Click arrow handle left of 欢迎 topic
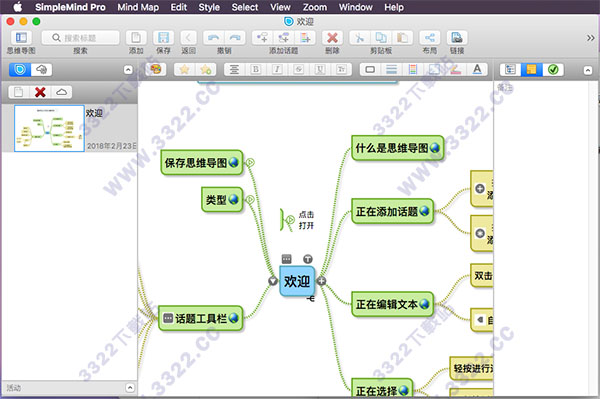This screenshot has width=600, height=399. [272, 281]
